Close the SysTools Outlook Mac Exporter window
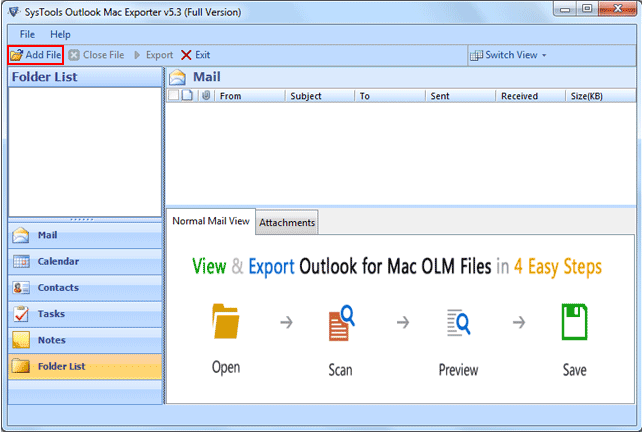642x432 pixels. [x=617, y=9]
